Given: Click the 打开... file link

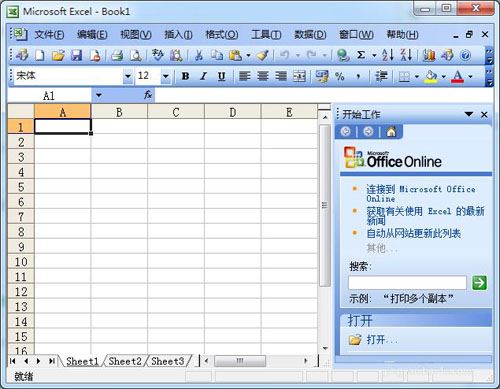Looking at the screenshot, I should (x=382, y=340).
